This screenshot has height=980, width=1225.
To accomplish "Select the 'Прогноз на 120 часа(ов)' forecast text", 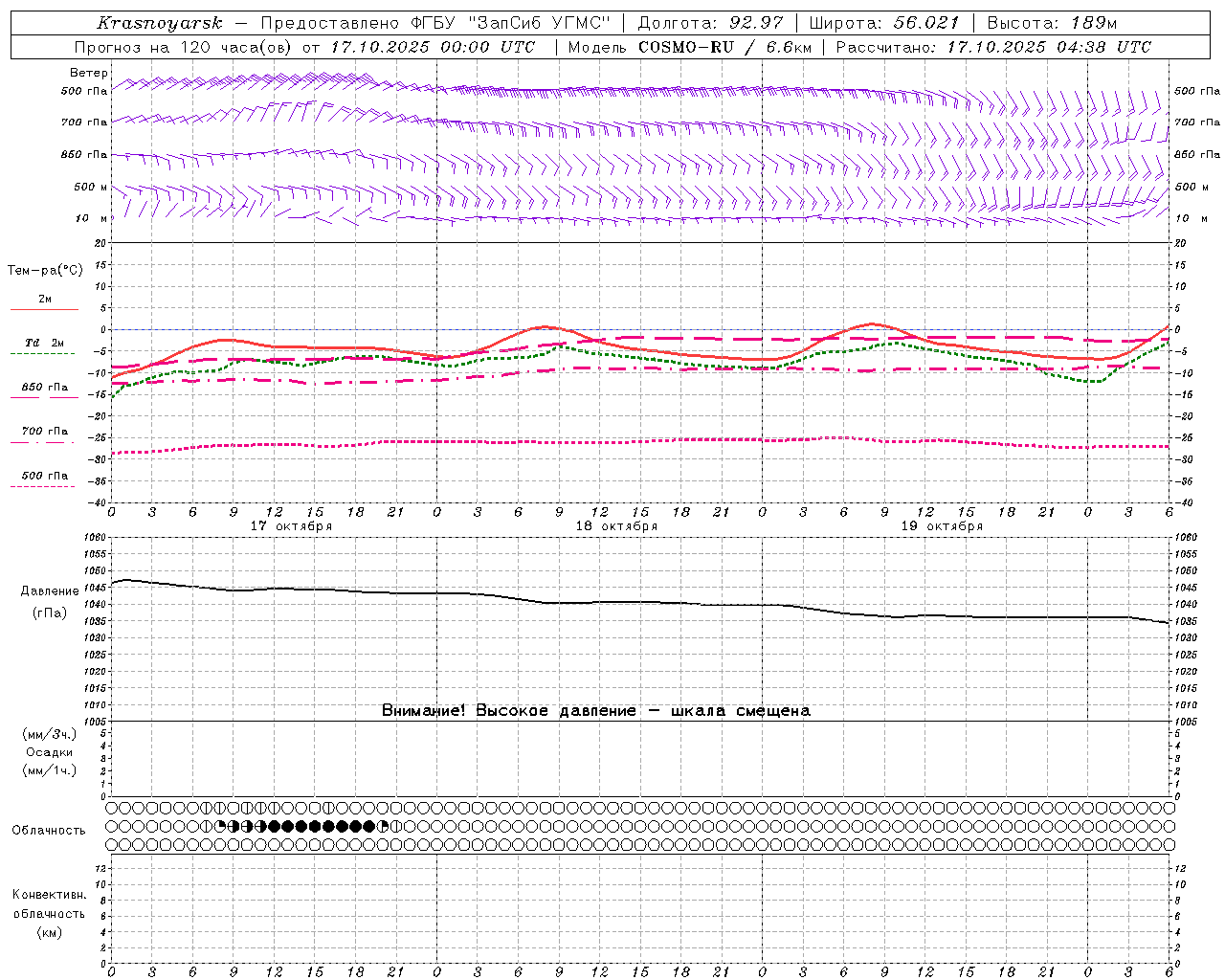I will 184,47.
